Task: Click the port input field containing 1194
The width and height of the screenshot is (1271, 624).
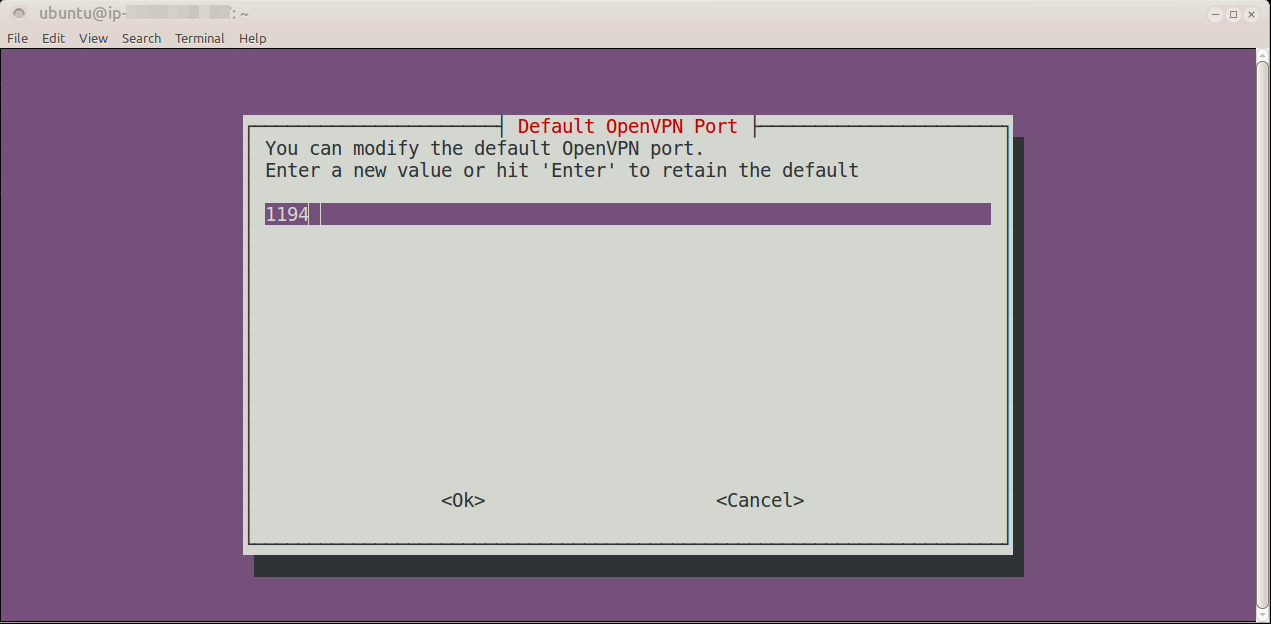Action: (x=628, y=214)
